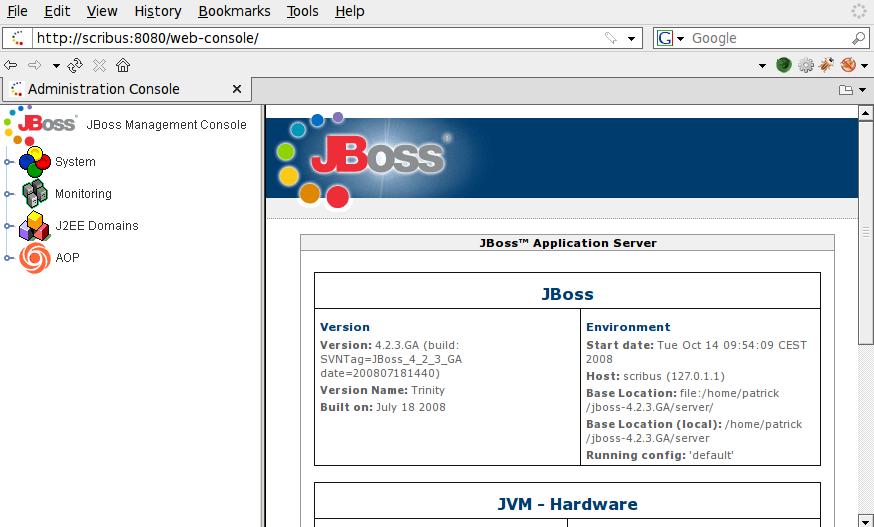Screen dimensions: 874x527
Task: Go to the home page icon
Action: [x=123, y=65]
